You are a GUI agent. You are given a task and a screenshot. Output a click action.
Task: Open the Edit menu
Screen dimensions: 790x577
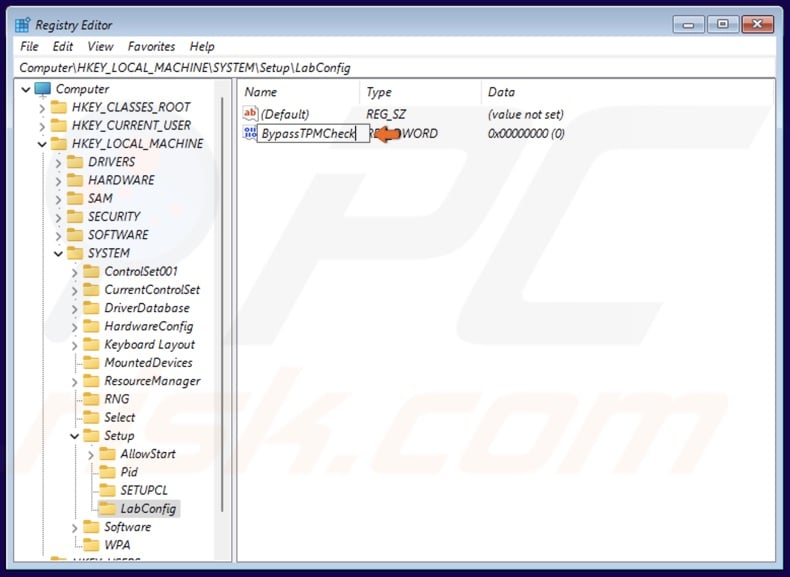coord(62,46)
